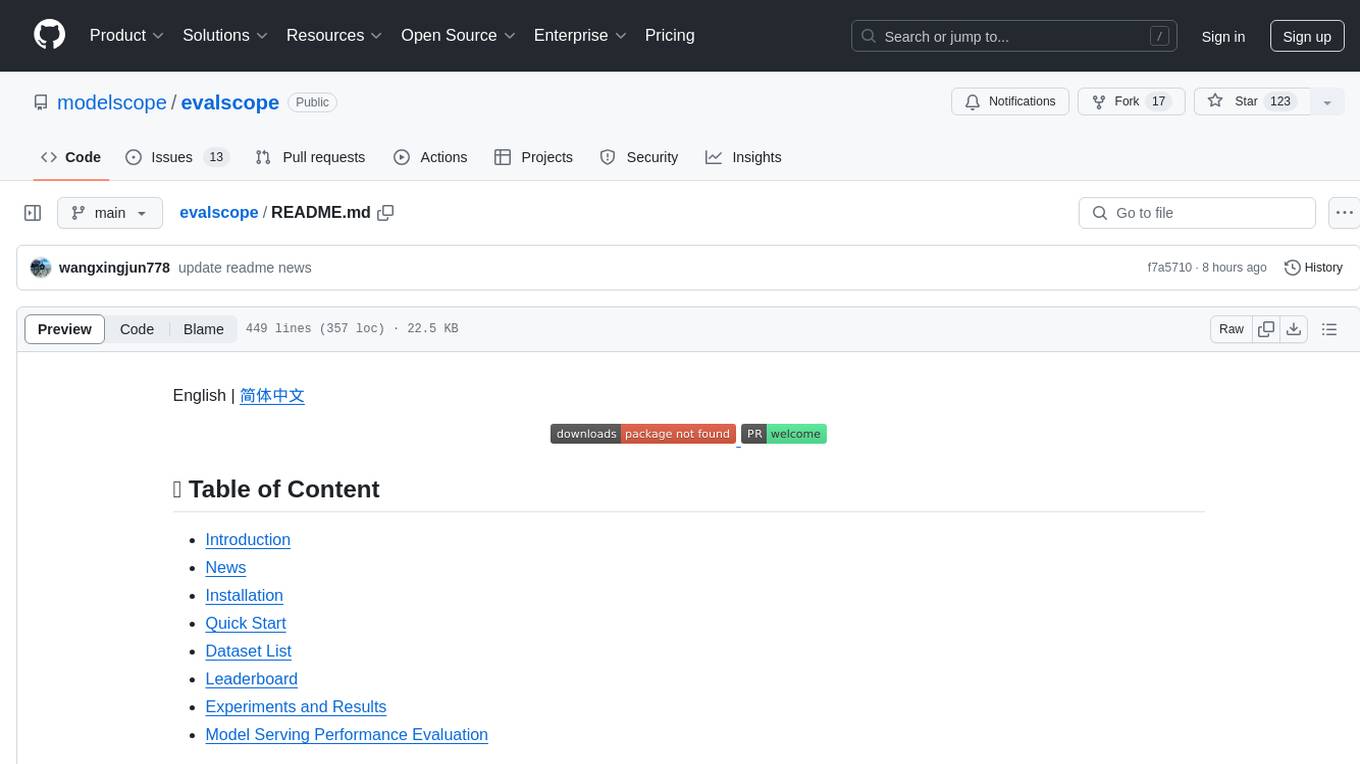Expand the file tree side panel
Viewport: 1360px width, 764px height.
(33, 213)
